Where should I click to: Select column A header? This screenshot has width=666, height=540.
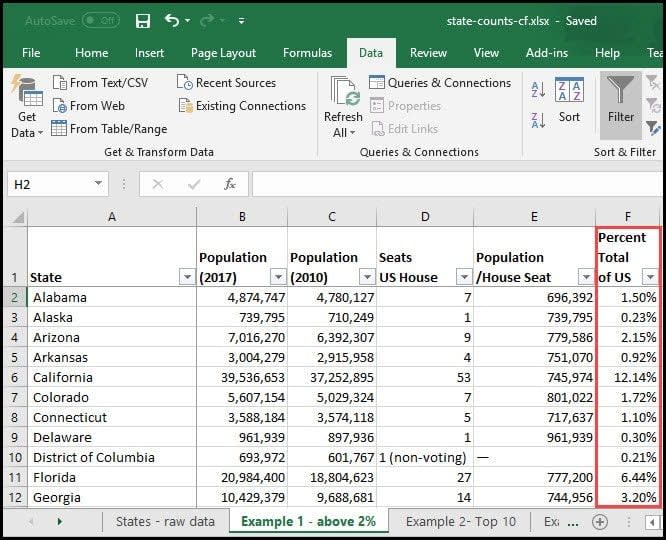[112, 217]
